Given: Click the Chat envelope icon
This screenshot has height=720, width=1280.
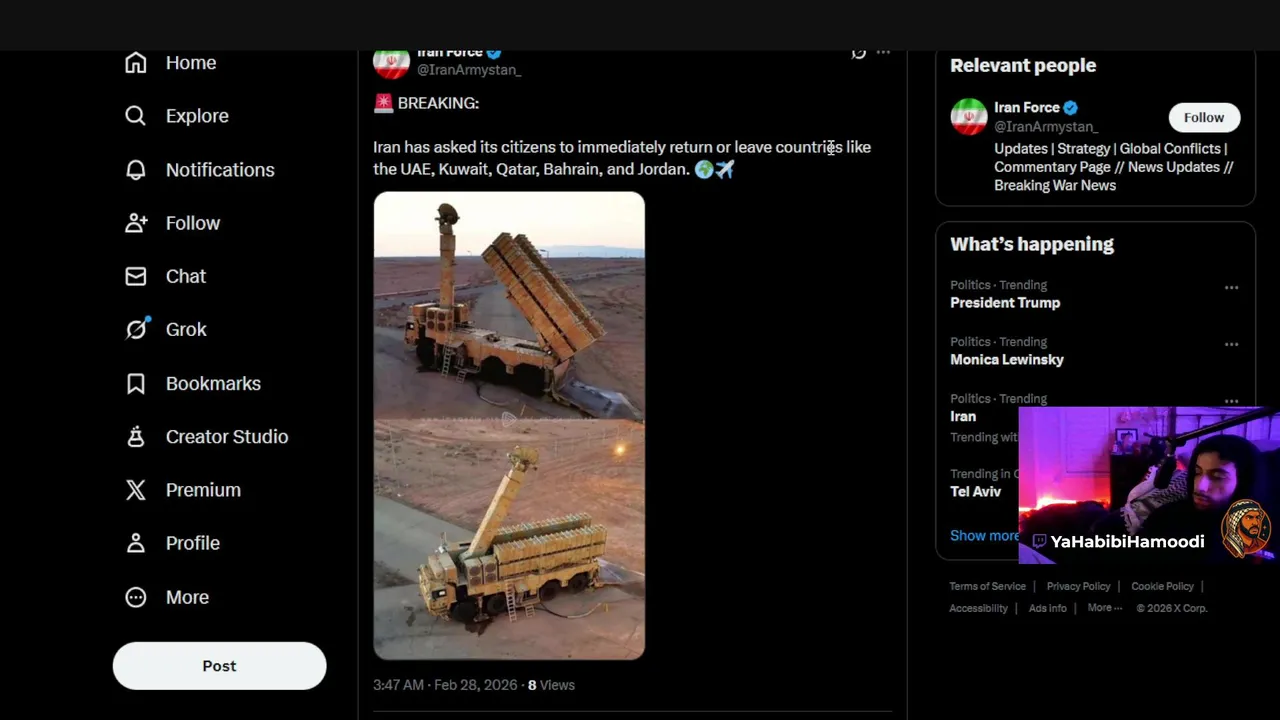Looking at the screenshot, I should 136,276.
